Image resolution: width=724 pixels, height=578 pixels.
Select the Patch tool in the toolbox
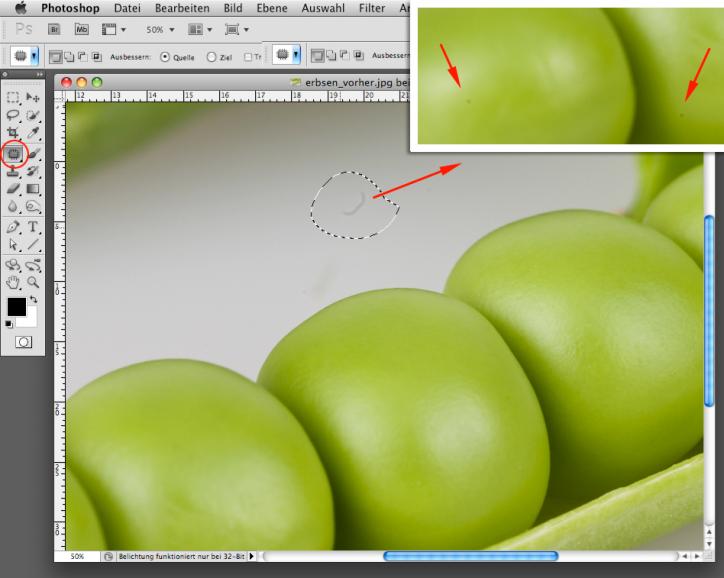pos(13,153)
